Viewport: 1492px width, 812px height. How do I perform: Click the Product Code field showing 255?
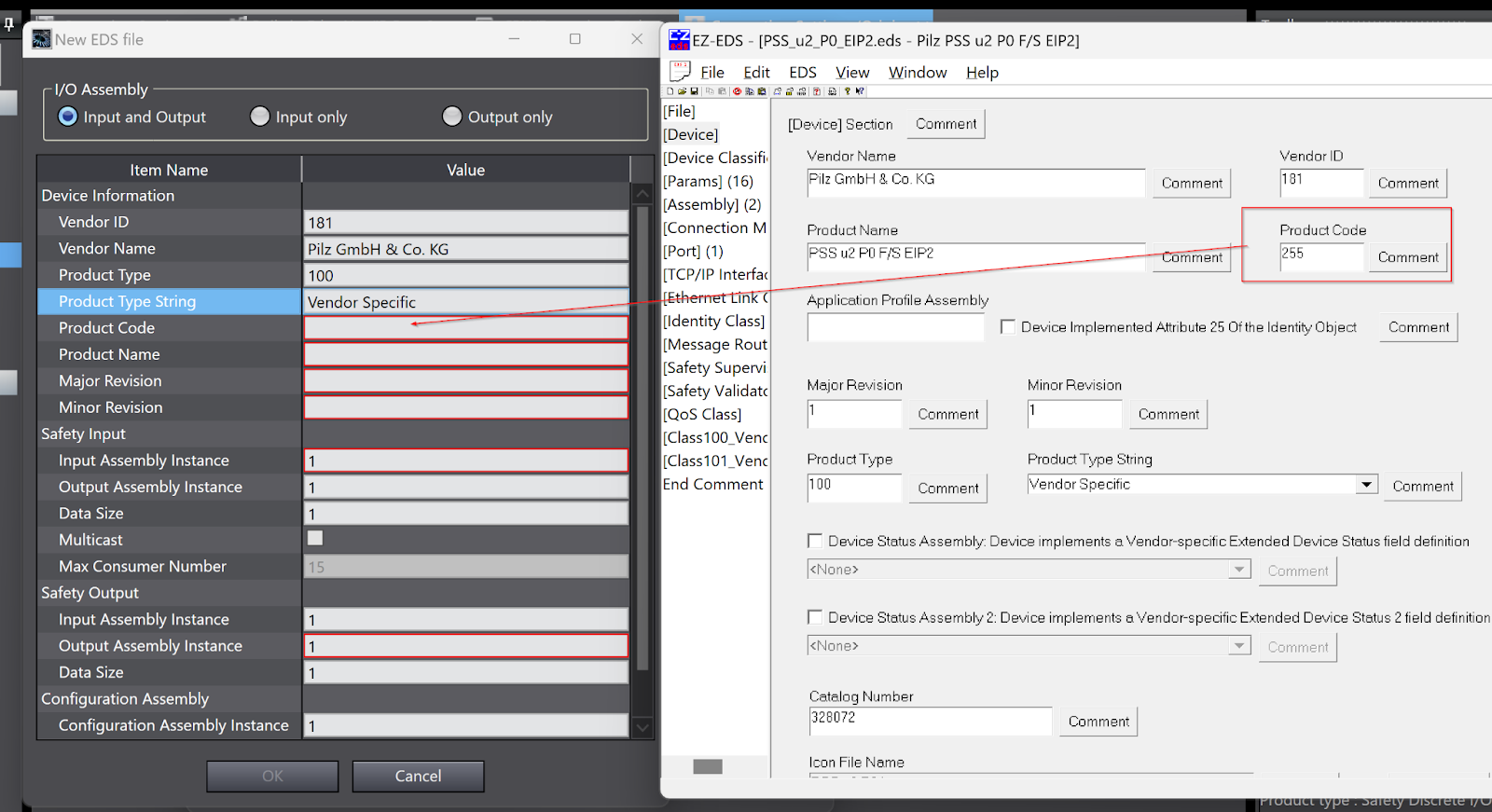pos(1321,256)
